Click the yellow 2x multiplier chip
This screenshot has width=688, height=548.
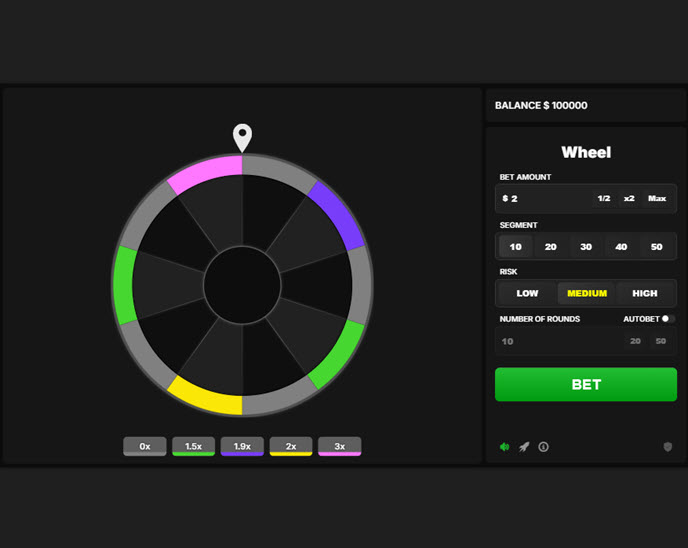coord(291,446)
